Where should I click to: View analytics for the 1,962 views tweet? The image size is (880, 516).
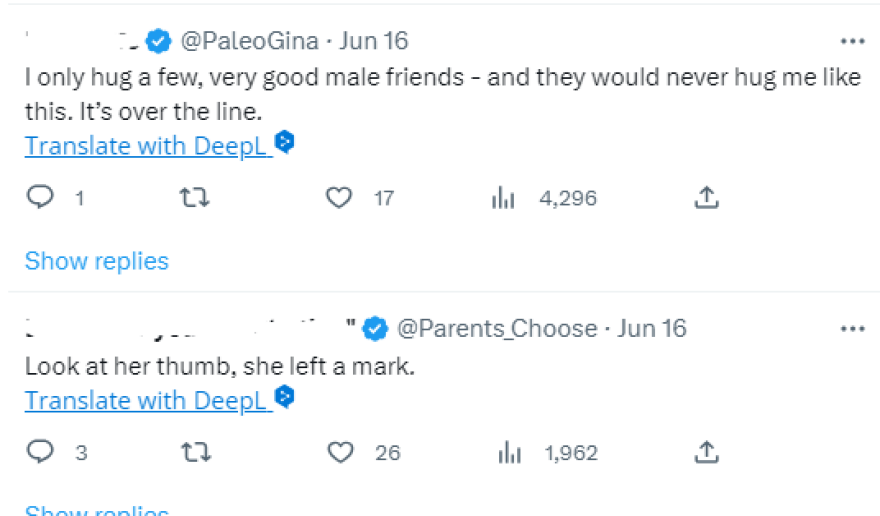(x=509, y=453)
